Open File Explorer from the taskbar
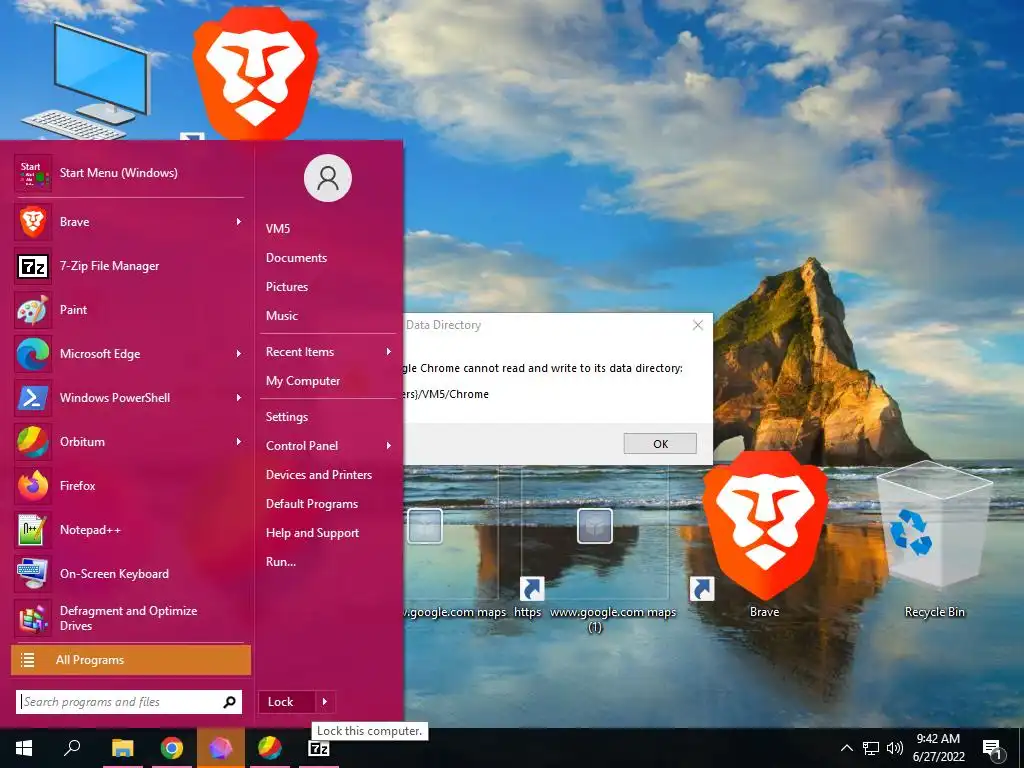 click(122, 748)
